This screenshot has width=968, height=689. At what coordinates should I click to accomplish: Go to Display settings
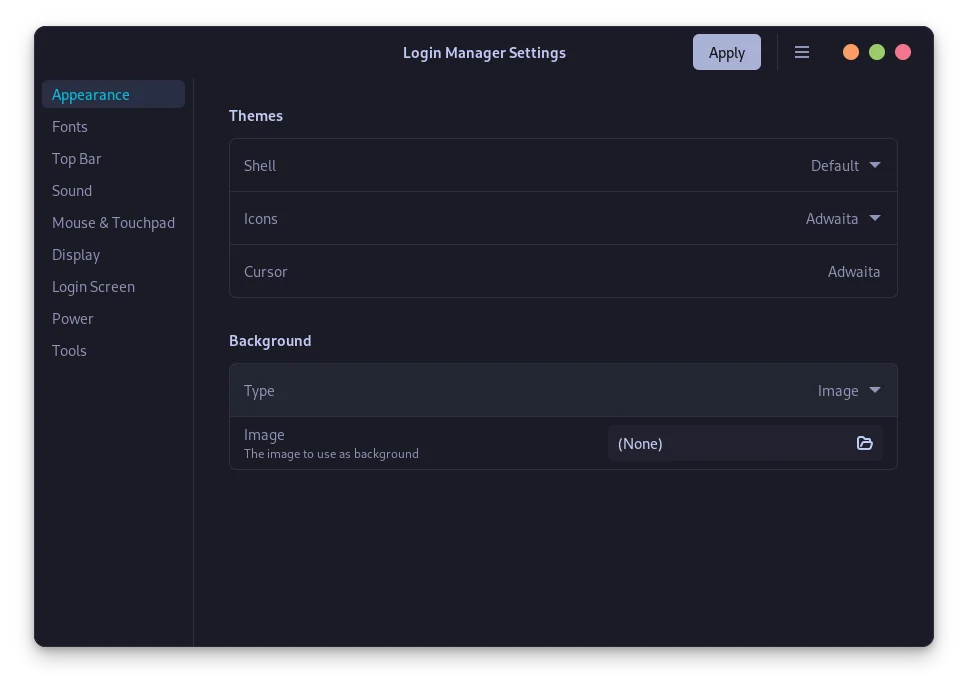pyautogui.click(x=76, y=254)
